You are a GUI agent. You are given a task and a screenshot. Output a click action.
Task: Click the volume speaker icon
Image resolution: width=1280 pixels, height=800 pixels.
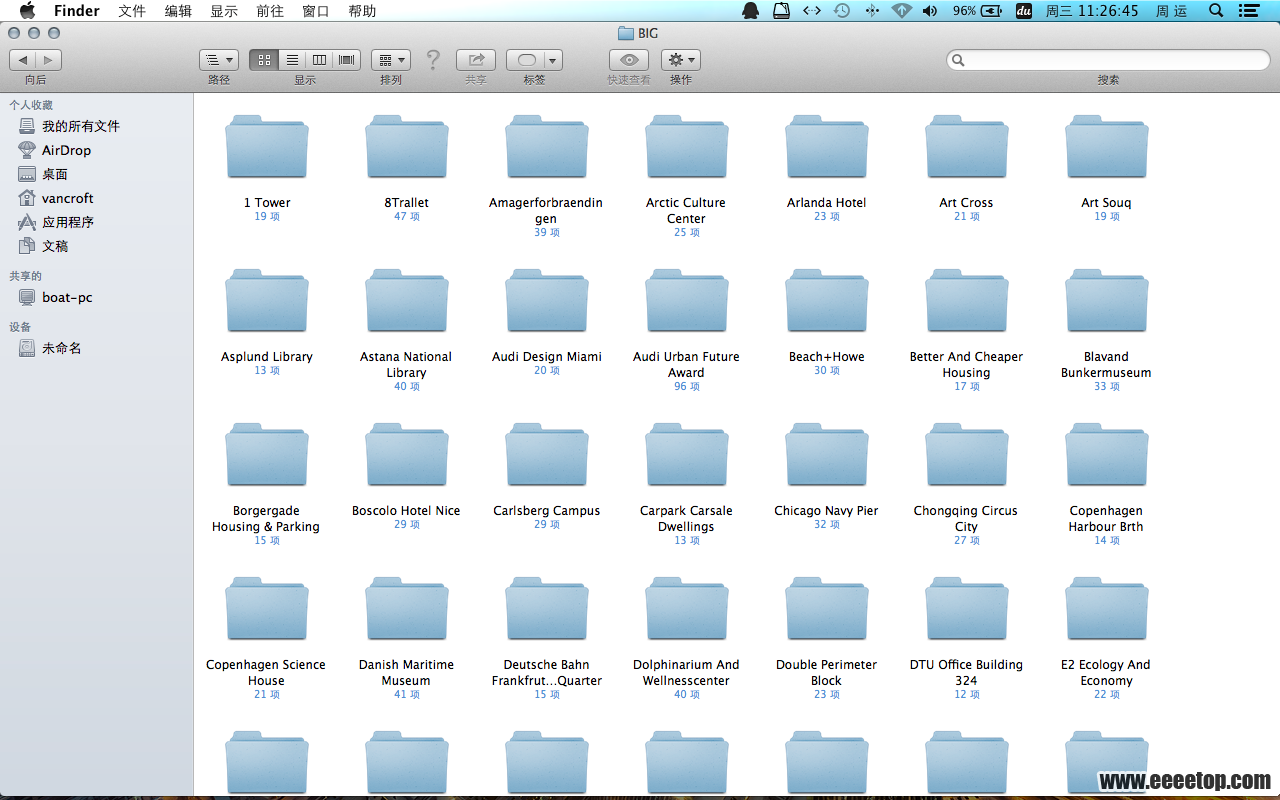coord(930,11)
